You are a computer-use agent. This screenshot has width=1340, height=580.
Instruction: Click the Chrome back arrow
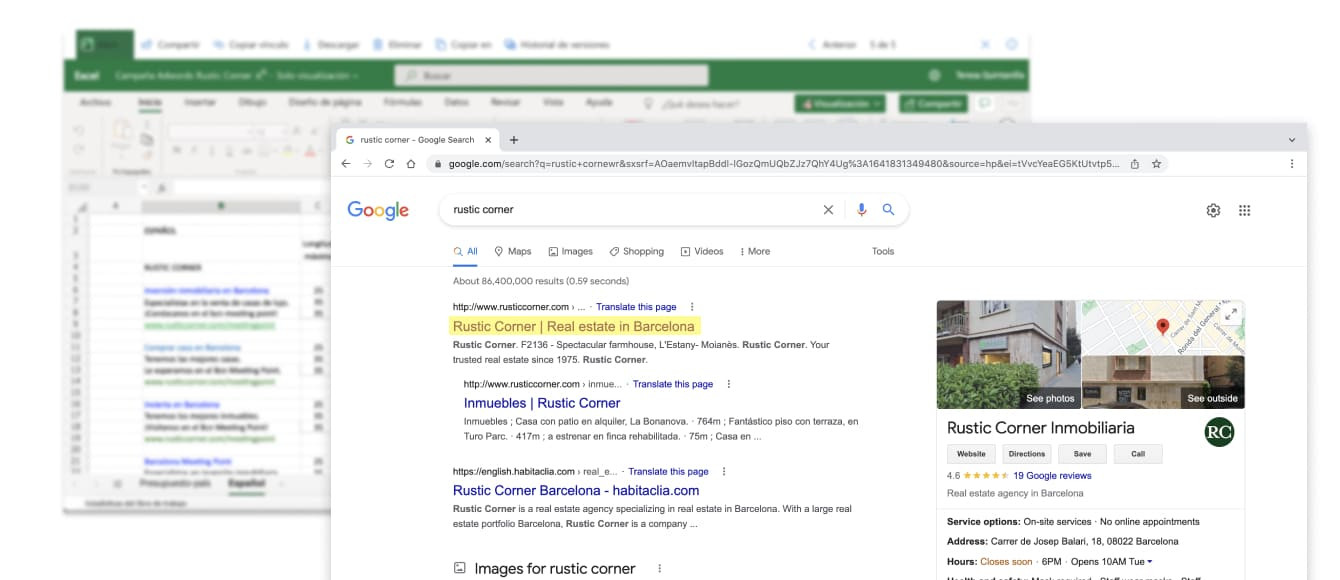346,164
